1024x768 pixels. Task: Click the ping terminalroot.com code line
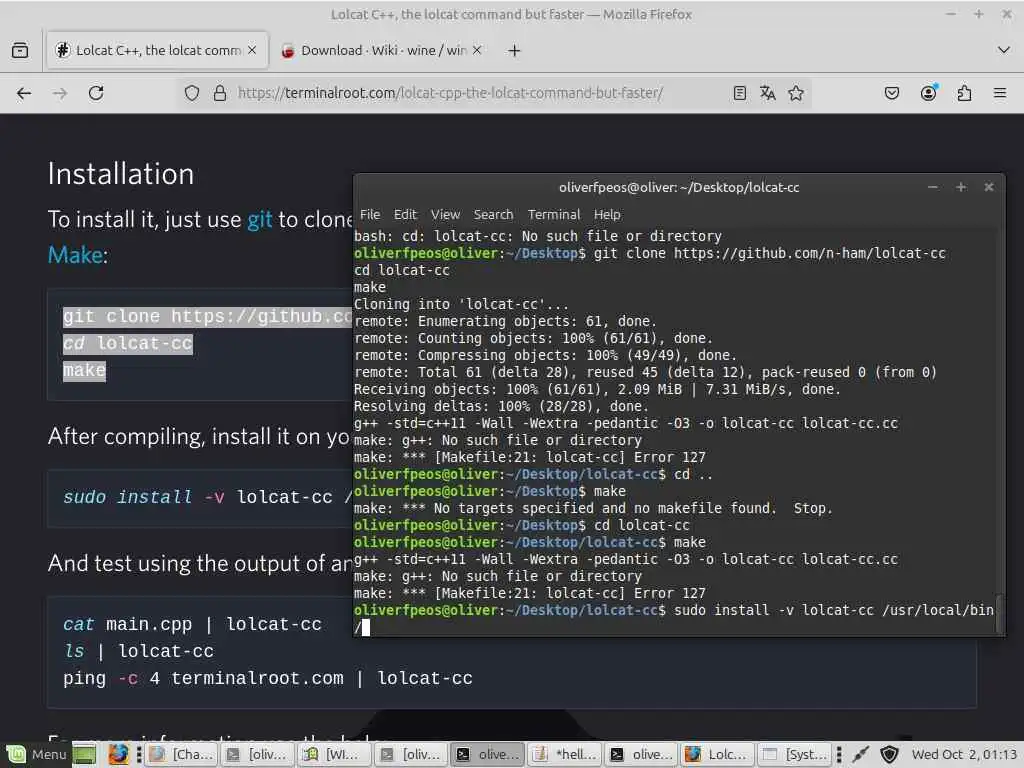(x=268, y=678)
